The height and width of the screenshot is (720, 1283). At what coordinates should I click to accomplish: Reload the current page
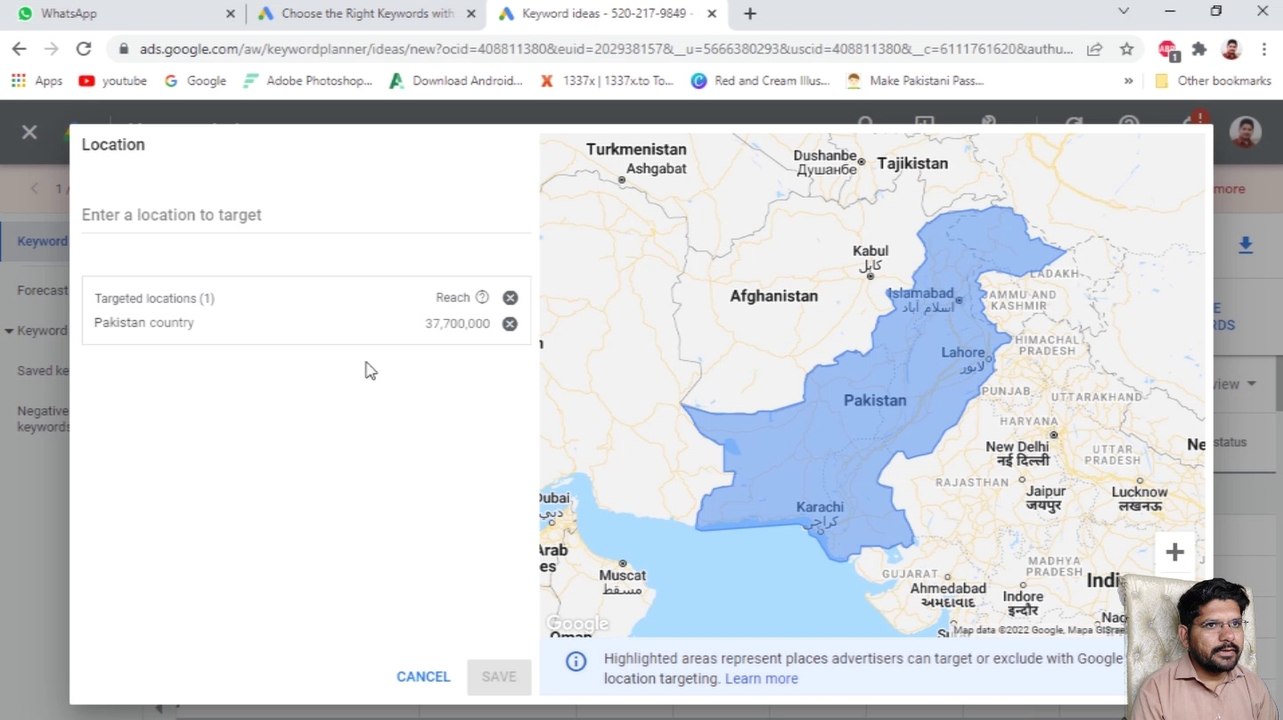(x=84, y=49)
